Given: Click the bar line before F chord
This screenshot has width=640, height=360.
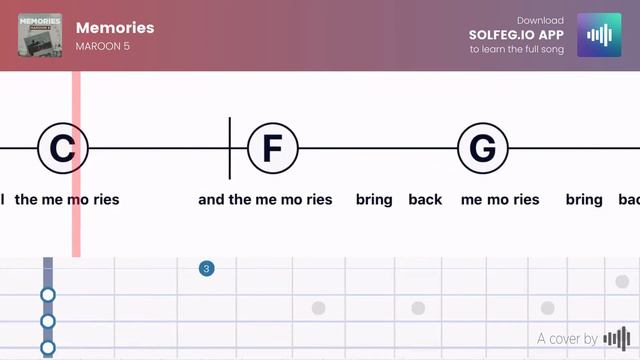Looking at the screenshot, I should pos(230,148).
